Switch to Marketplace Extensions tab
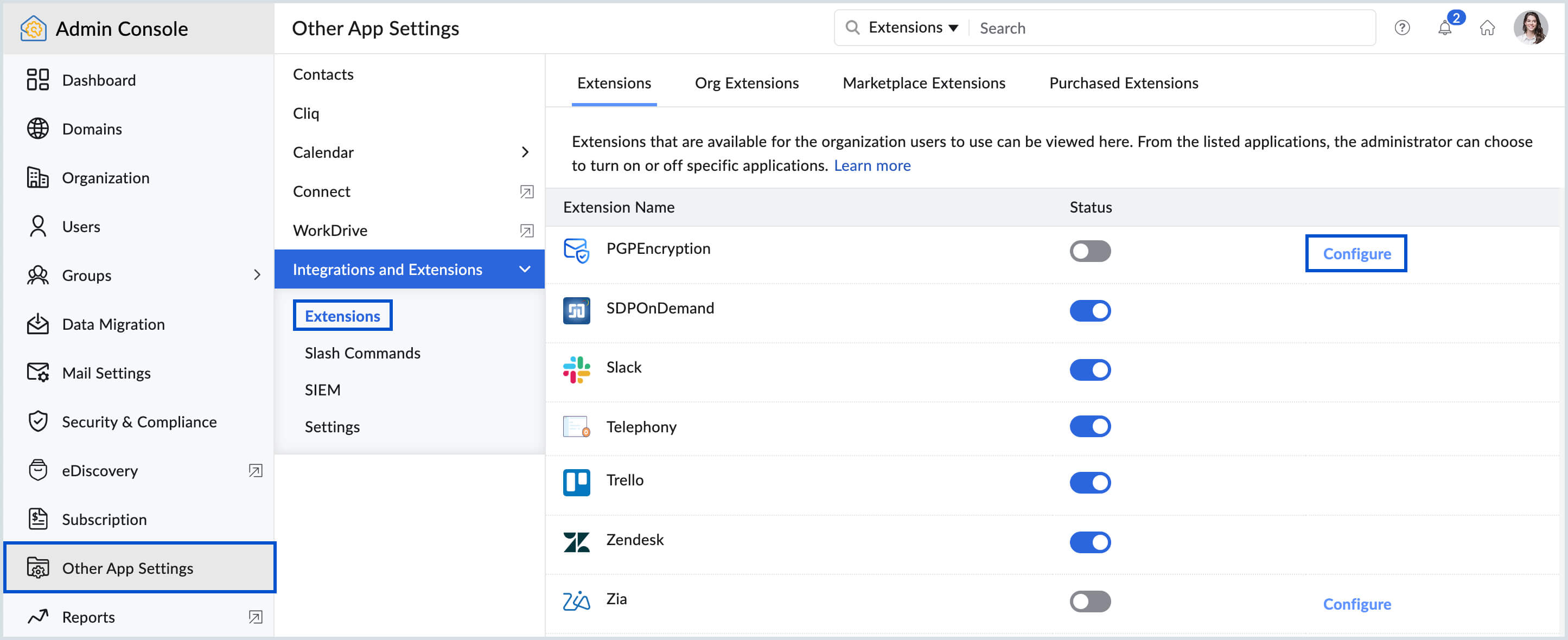 (x=923, y=83)
